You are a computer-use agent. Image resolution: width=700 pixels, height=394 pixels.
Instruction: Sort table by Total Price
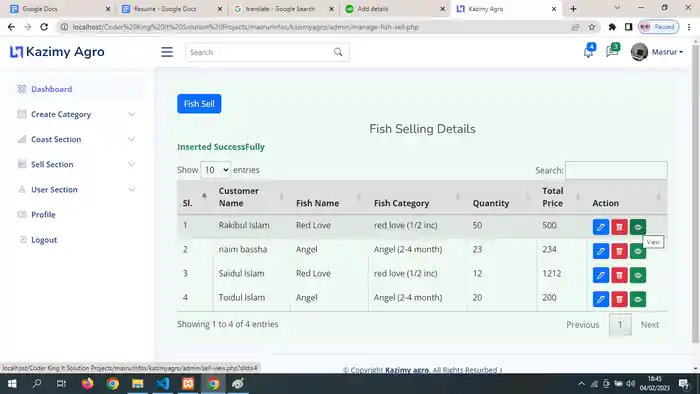[562, 197]
